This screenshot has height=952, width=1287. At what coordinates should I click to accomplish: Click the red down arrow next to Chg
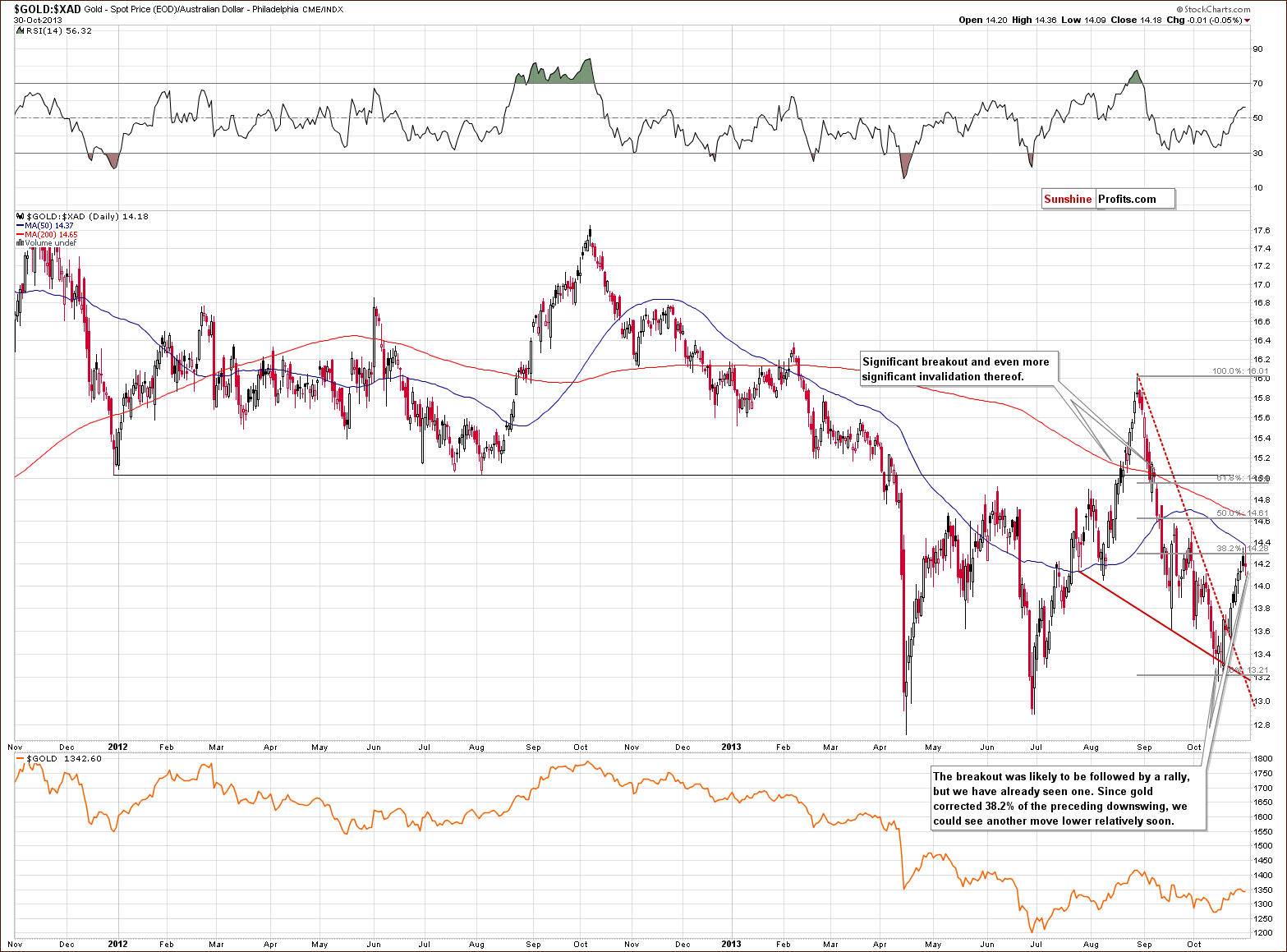[x=1248, y=21]
